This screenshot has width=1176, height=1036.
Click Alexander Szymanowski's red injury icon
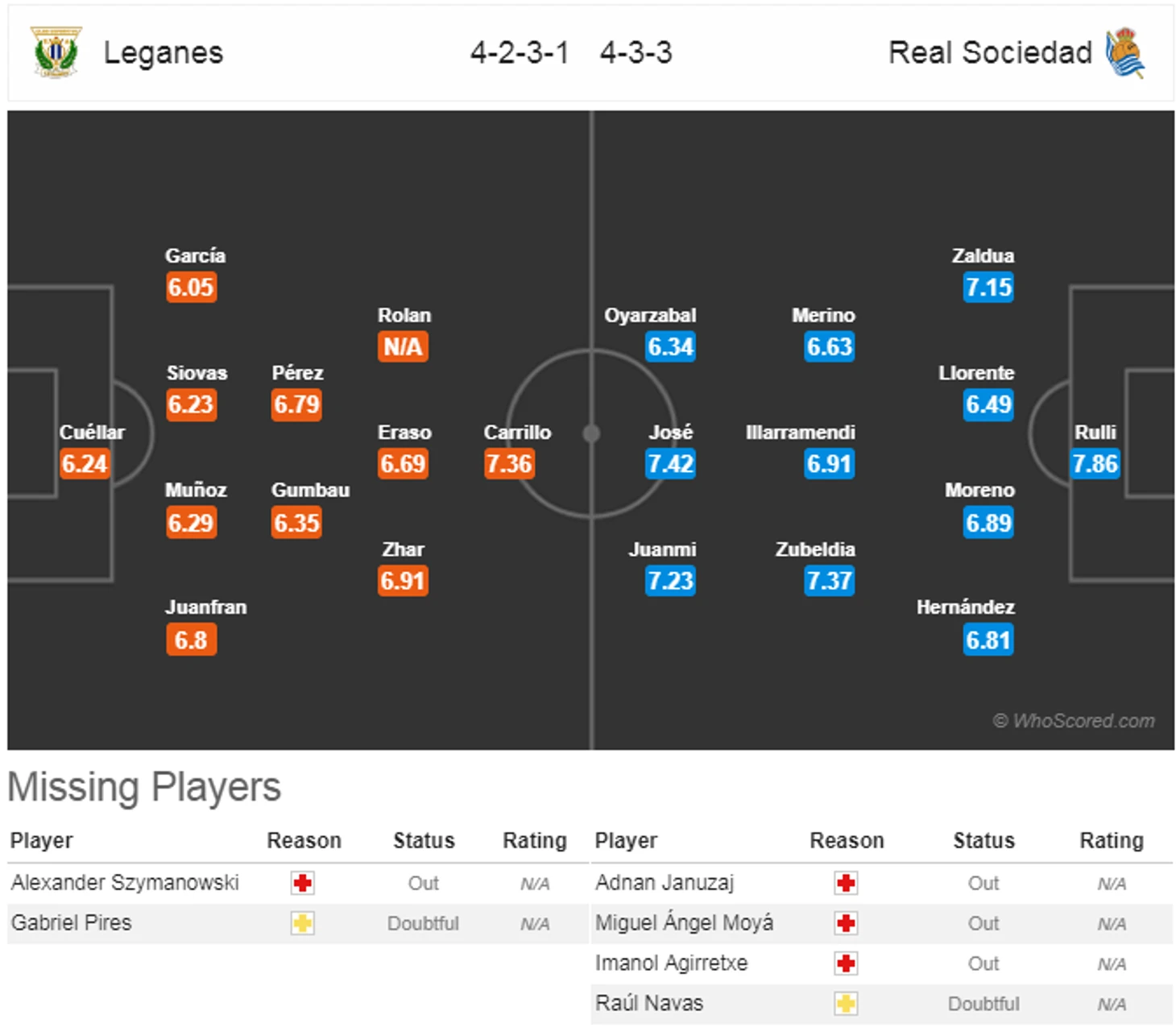[303, 883]
